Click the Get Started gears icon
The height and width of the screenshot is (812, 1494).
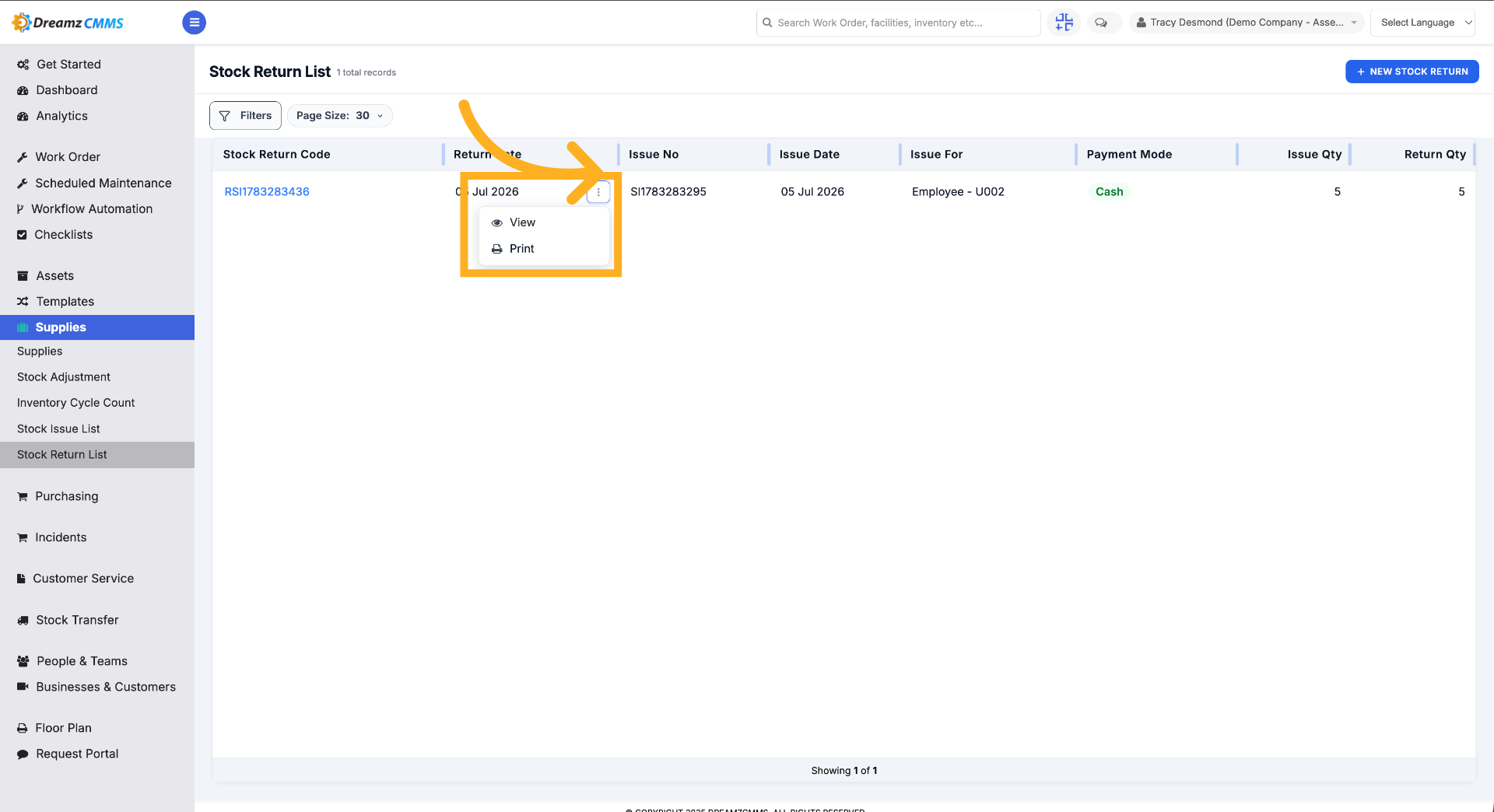tap(23, 65)
